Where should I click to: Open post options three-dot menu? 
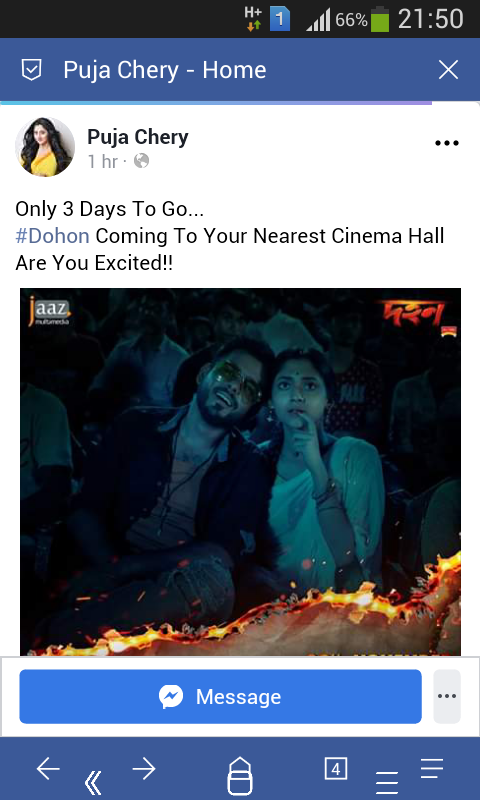447,143
